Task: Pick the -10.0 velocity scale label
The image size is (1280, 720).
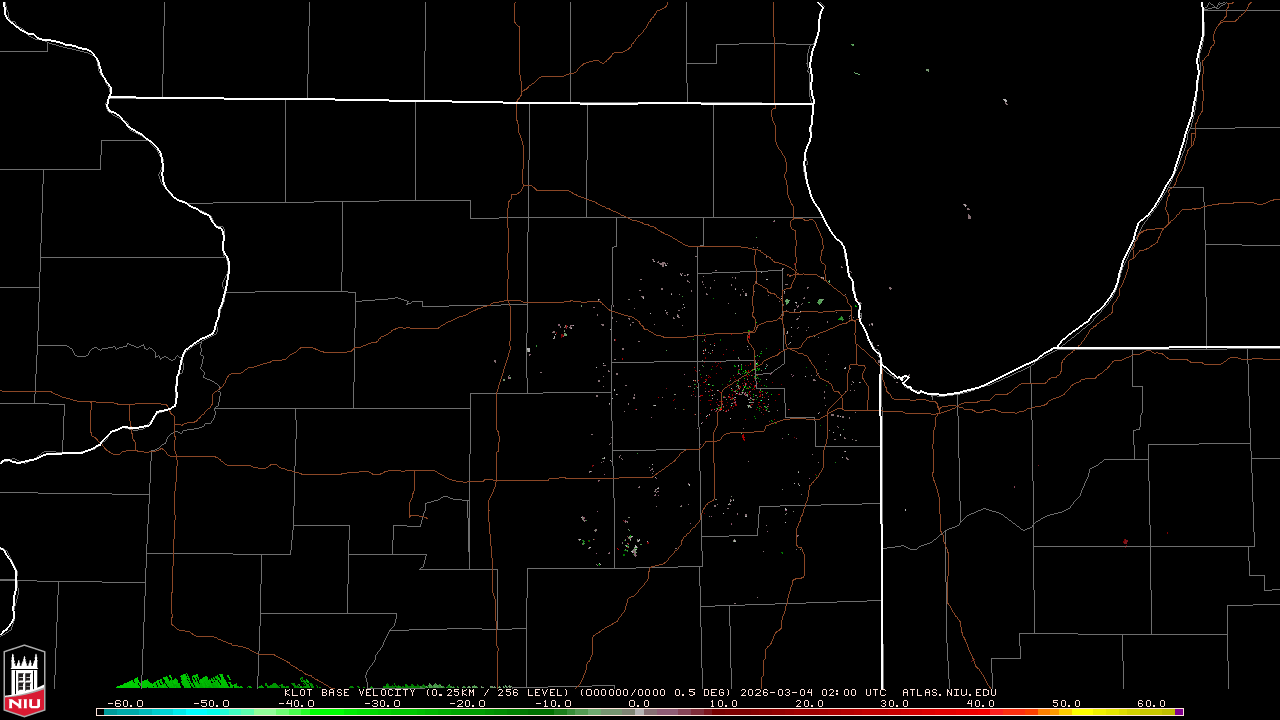Action: [x=552, y=704]
